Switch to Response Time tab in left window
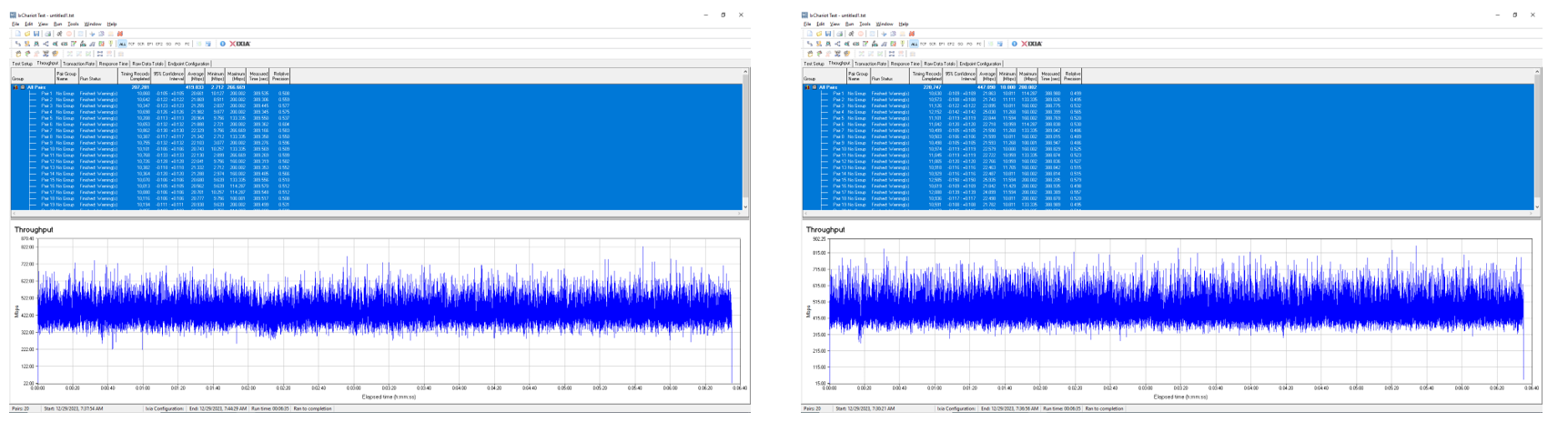 tap(113, 64)
